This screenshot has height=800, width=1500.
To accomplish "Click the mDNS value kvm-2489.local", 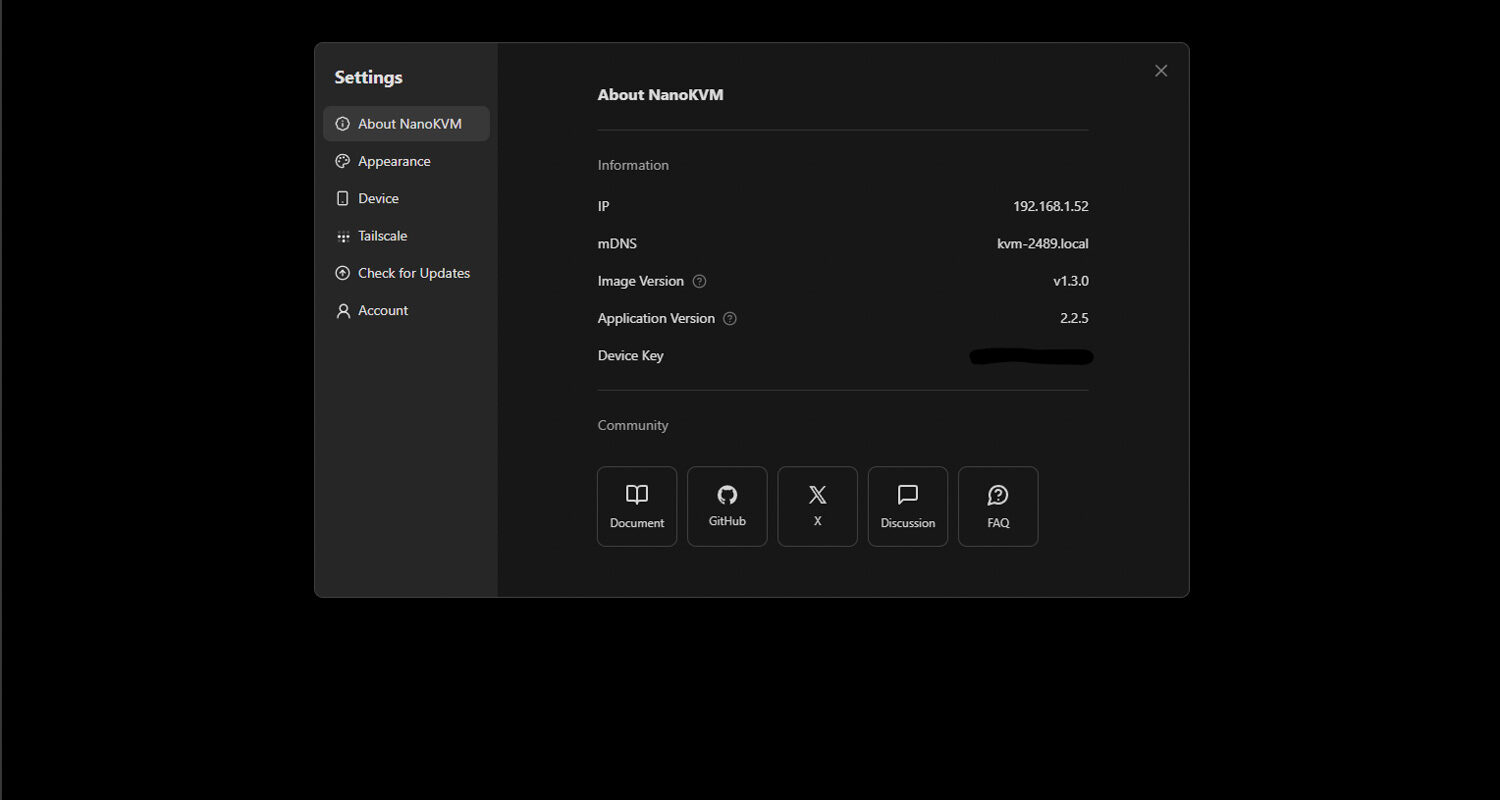I will 1043,244.
